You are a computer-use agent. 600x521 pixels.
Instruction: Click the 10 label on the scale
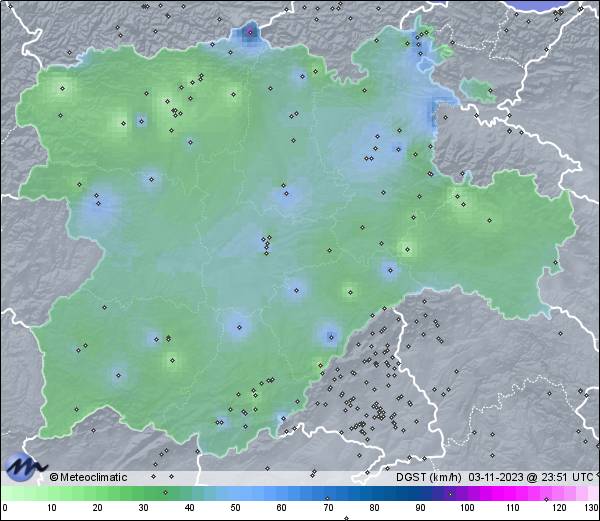click(52, 508)
